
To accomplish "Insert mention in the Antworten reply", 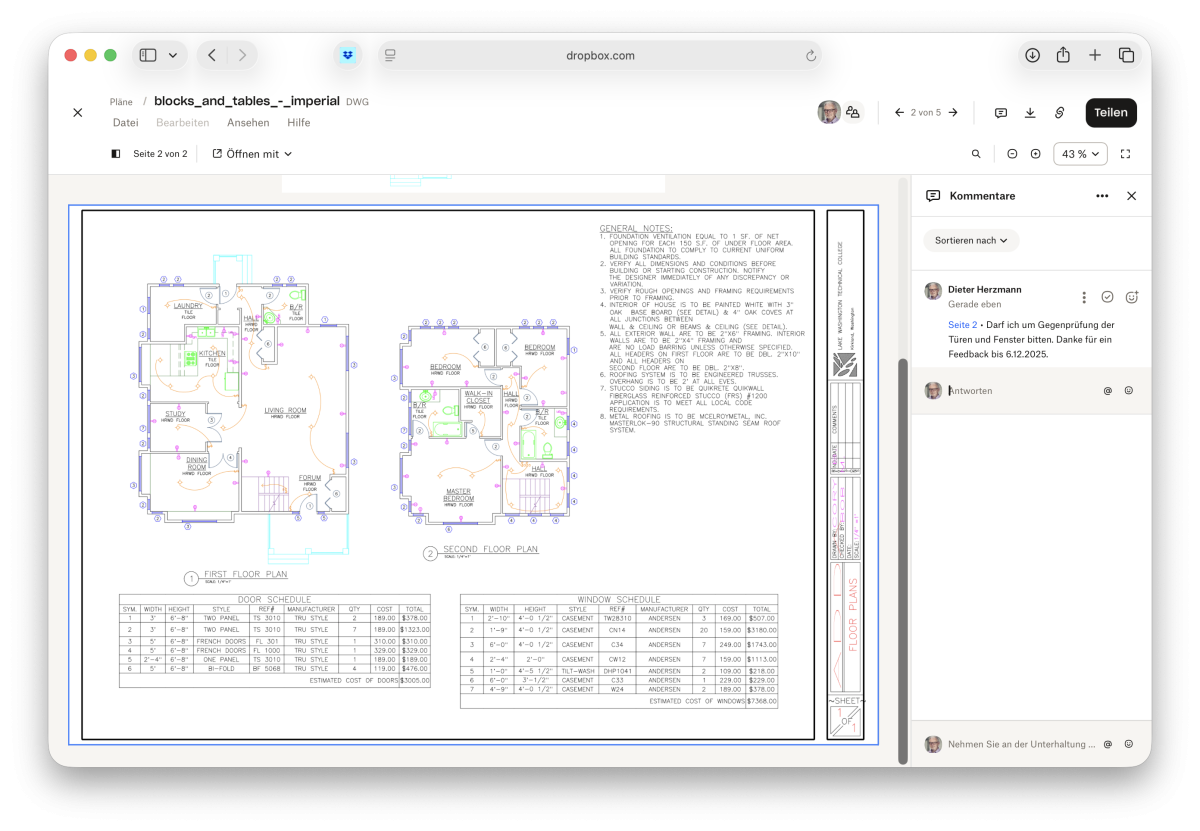I will (1108, 391).
